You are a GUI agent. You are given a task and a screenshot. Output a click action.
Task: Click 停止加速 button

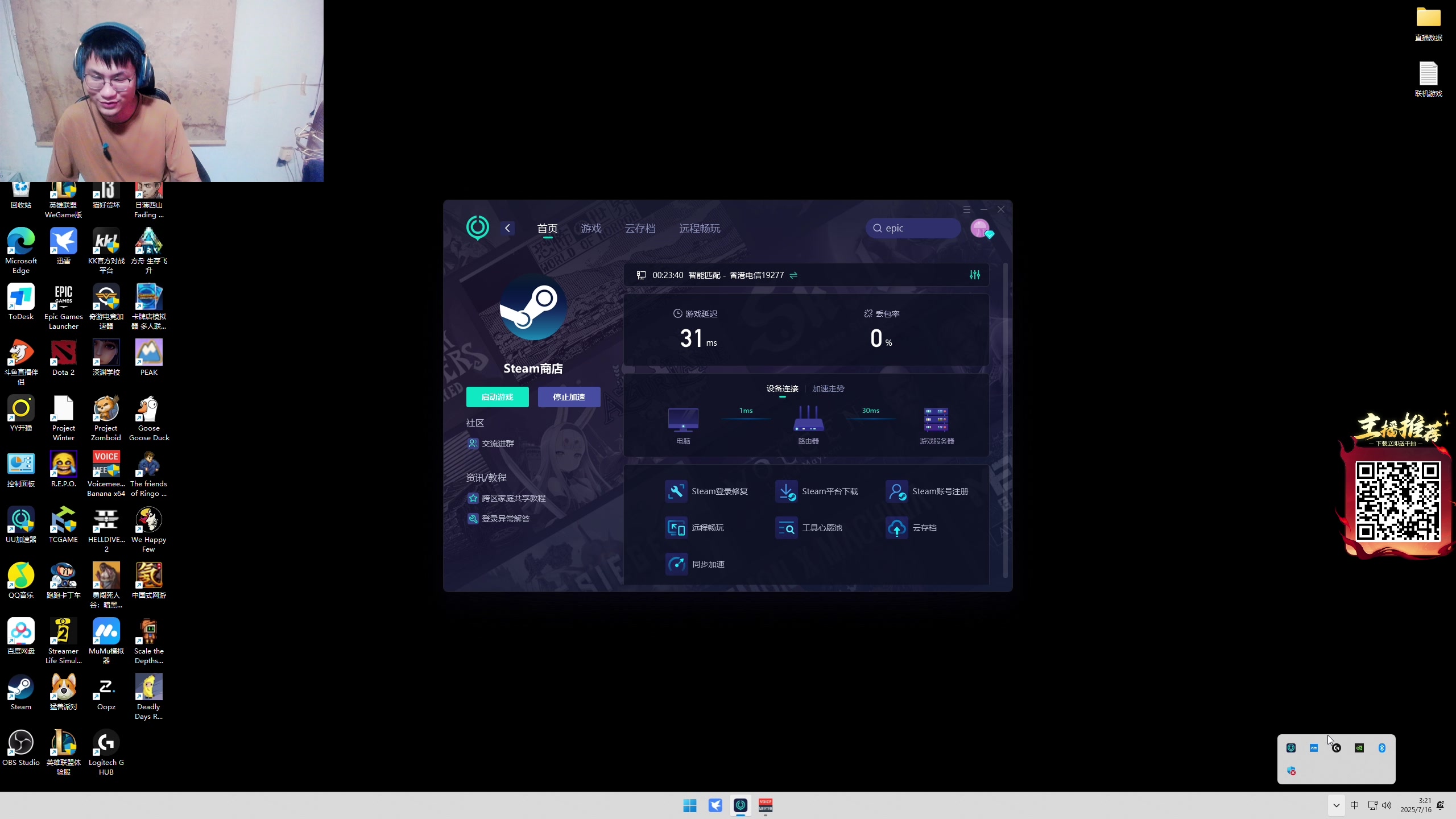pyautogui.click(x=569, y=397)
